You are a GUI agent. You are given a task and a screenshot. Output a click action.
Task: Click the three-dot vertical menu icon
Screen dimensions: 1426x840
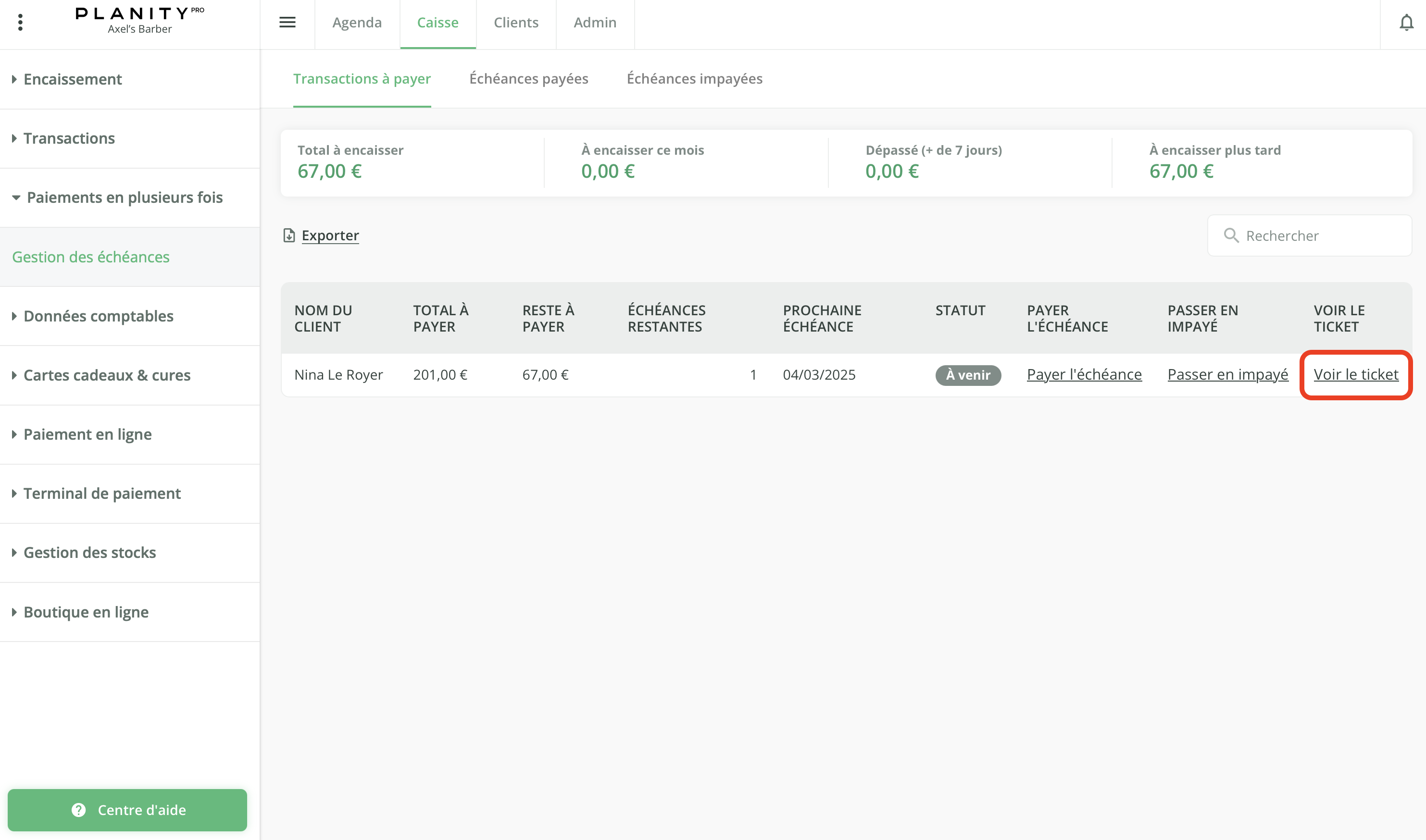tap(20, 22)
